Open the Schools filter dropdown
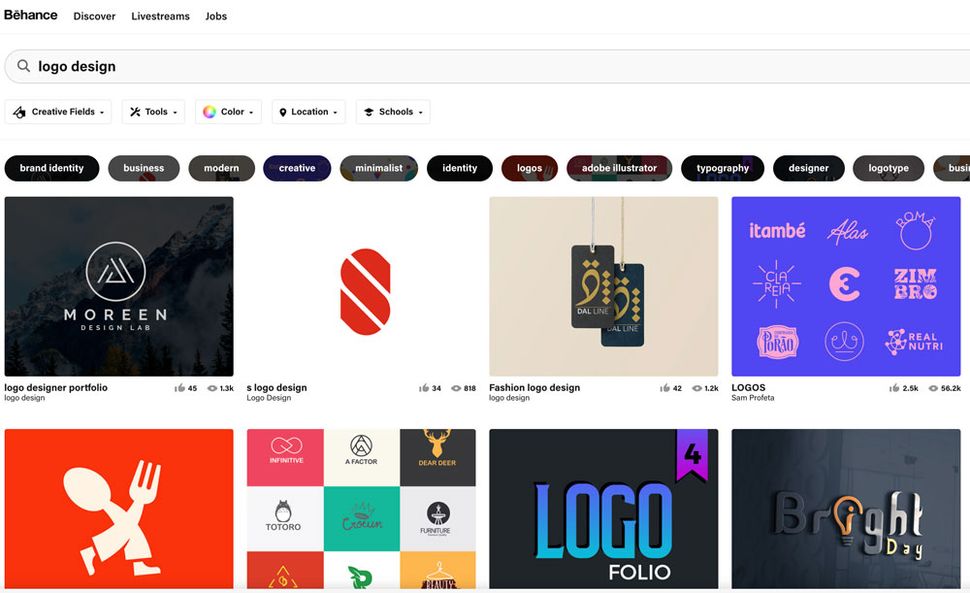The image size is (970, 593). point(393,112)
